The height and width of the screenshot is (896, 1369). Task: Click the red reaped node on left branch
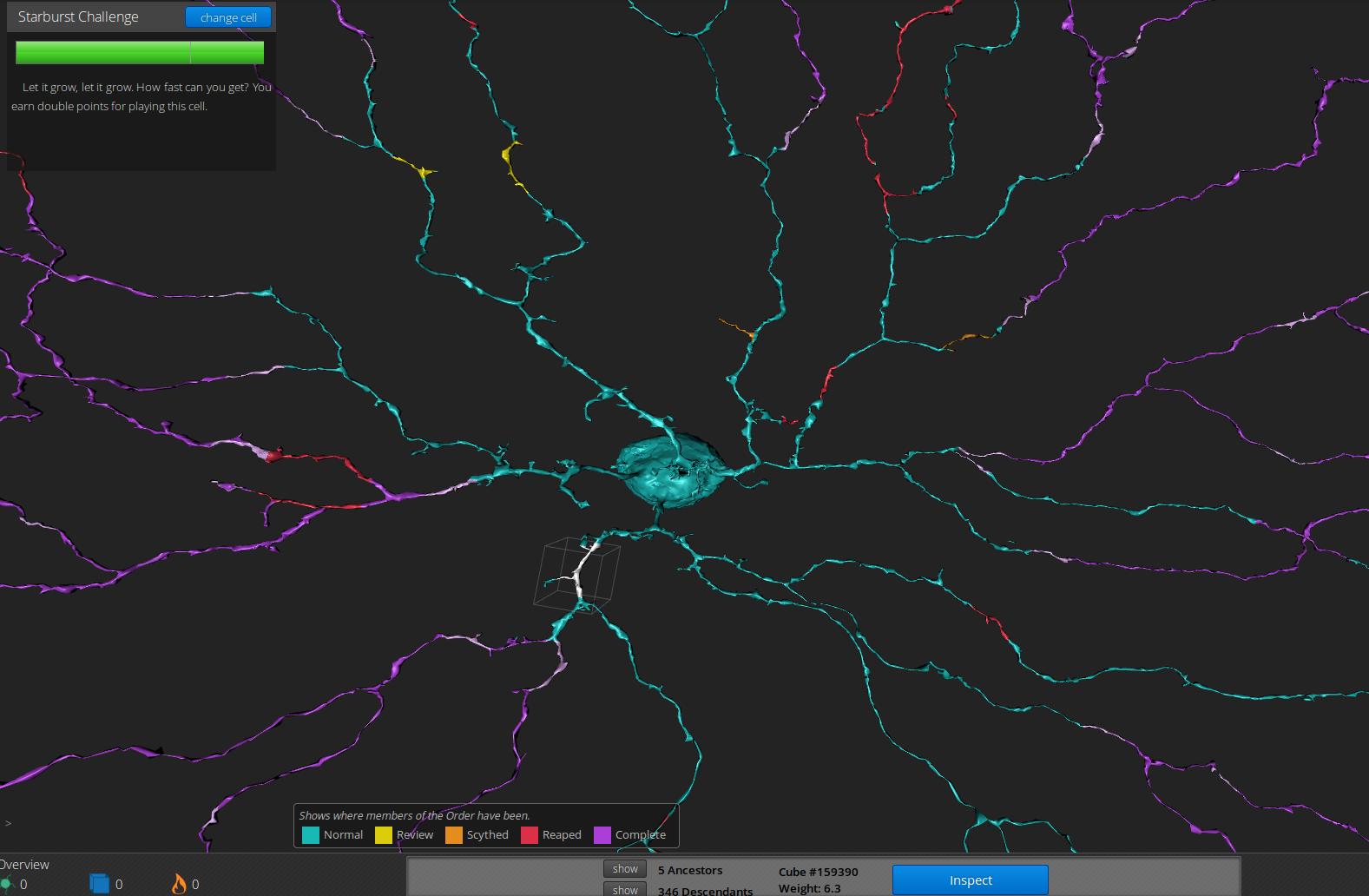(273, 455)
